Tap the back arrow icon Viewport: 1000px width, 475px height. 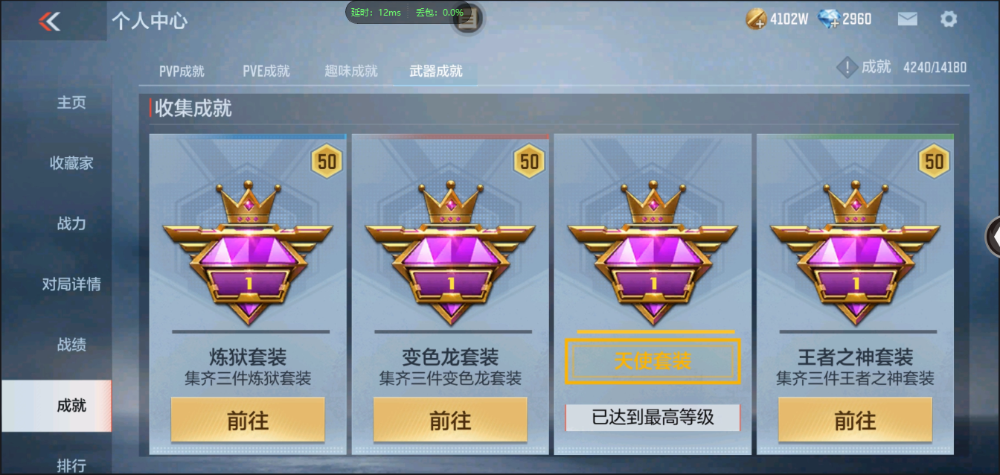pyautogui.click(x=49, y=21)
